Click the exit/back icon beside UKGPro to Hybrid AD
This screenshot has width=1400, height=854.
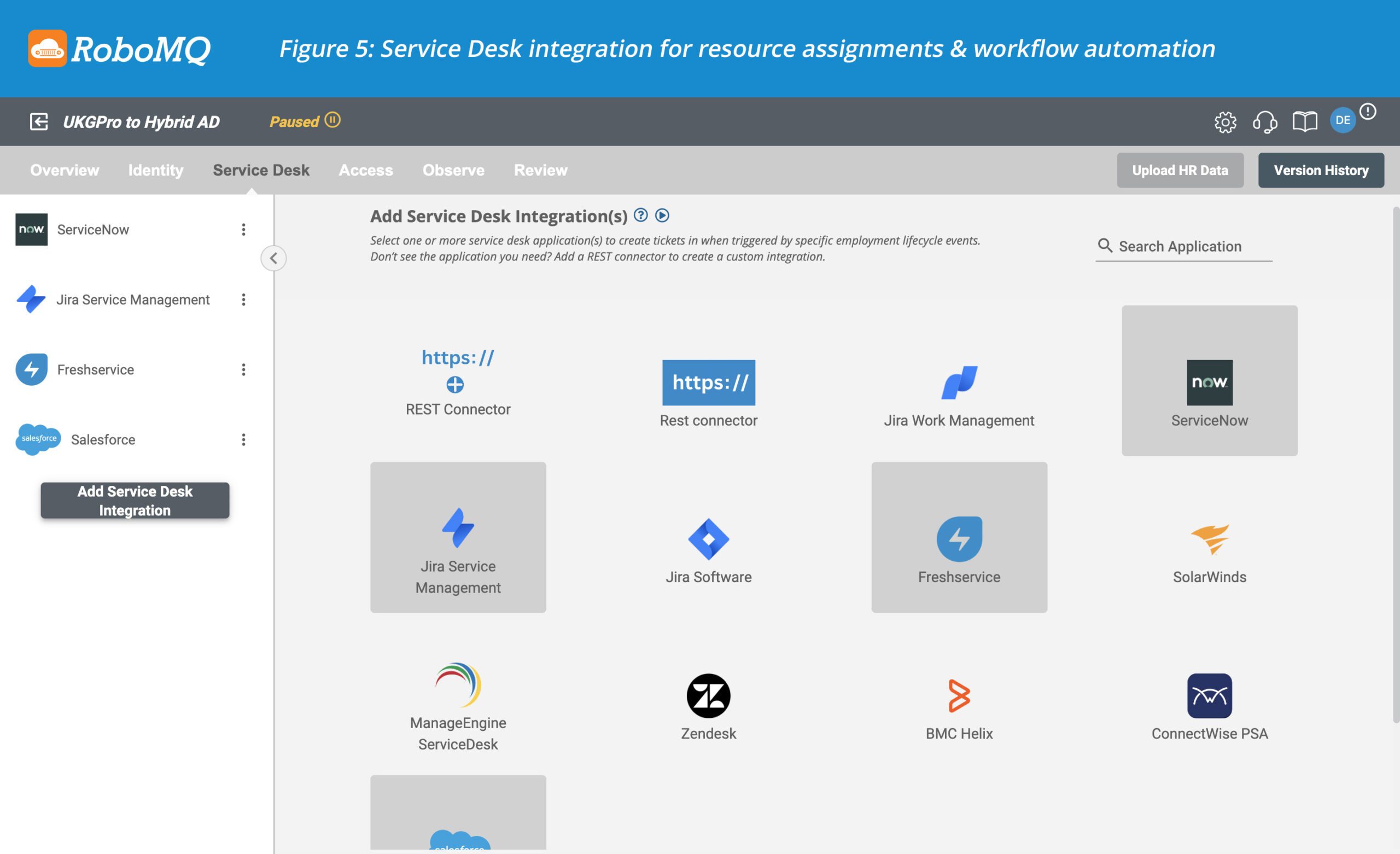click(39, 121)
